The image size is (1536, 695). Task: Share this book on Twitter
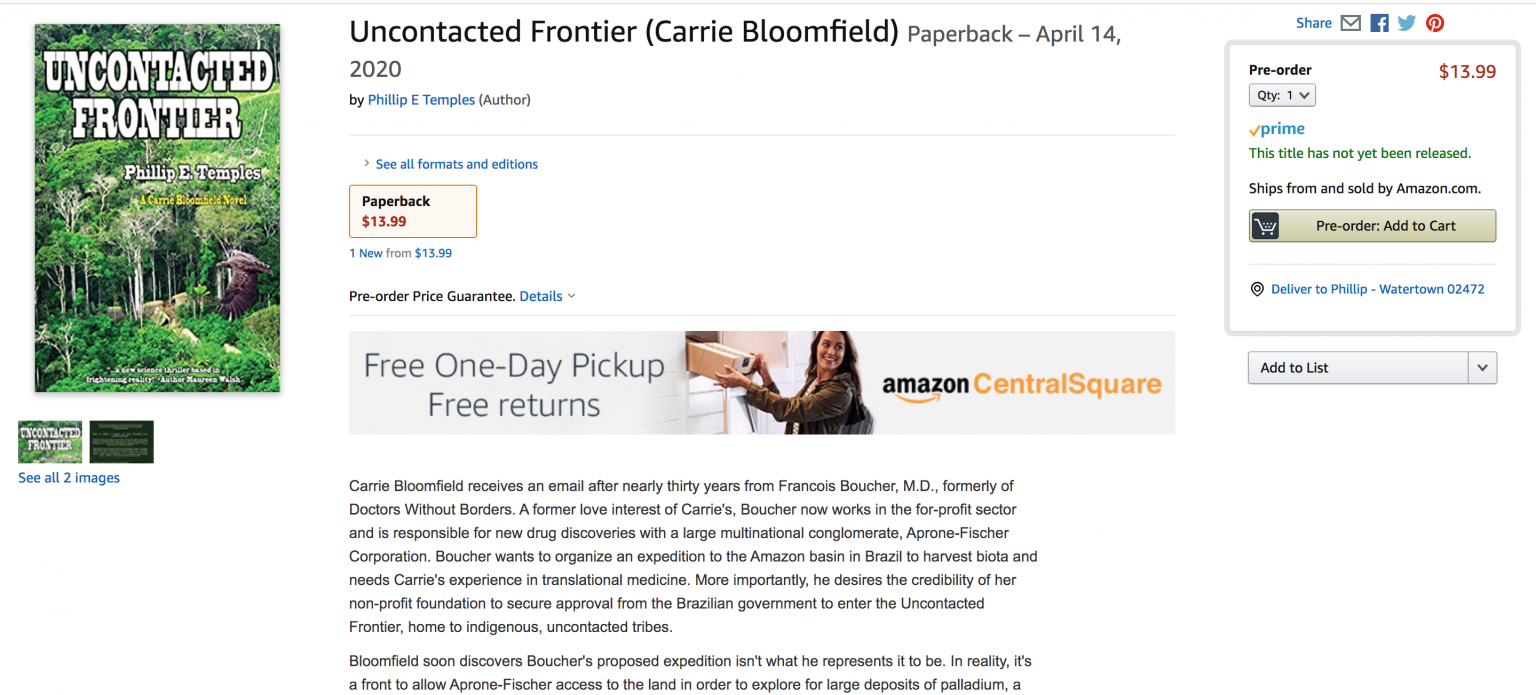1407,22
